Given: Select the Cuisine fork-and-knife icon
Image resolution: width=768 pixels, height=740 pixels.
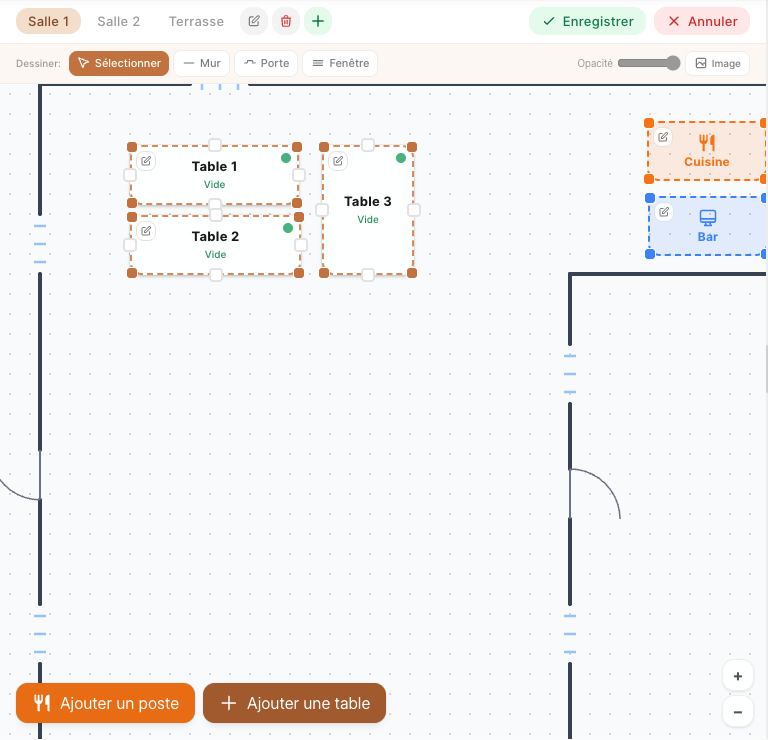Looking at the screenshot, I should point(707,143).
